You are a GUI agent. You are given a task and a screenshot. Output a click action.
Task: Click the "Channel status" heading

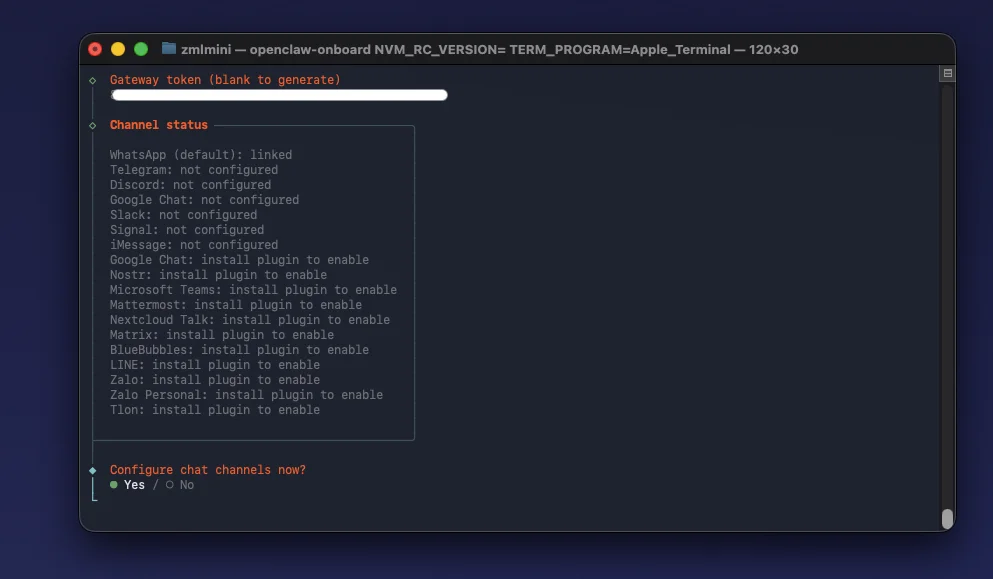click(x=158, y=125)
